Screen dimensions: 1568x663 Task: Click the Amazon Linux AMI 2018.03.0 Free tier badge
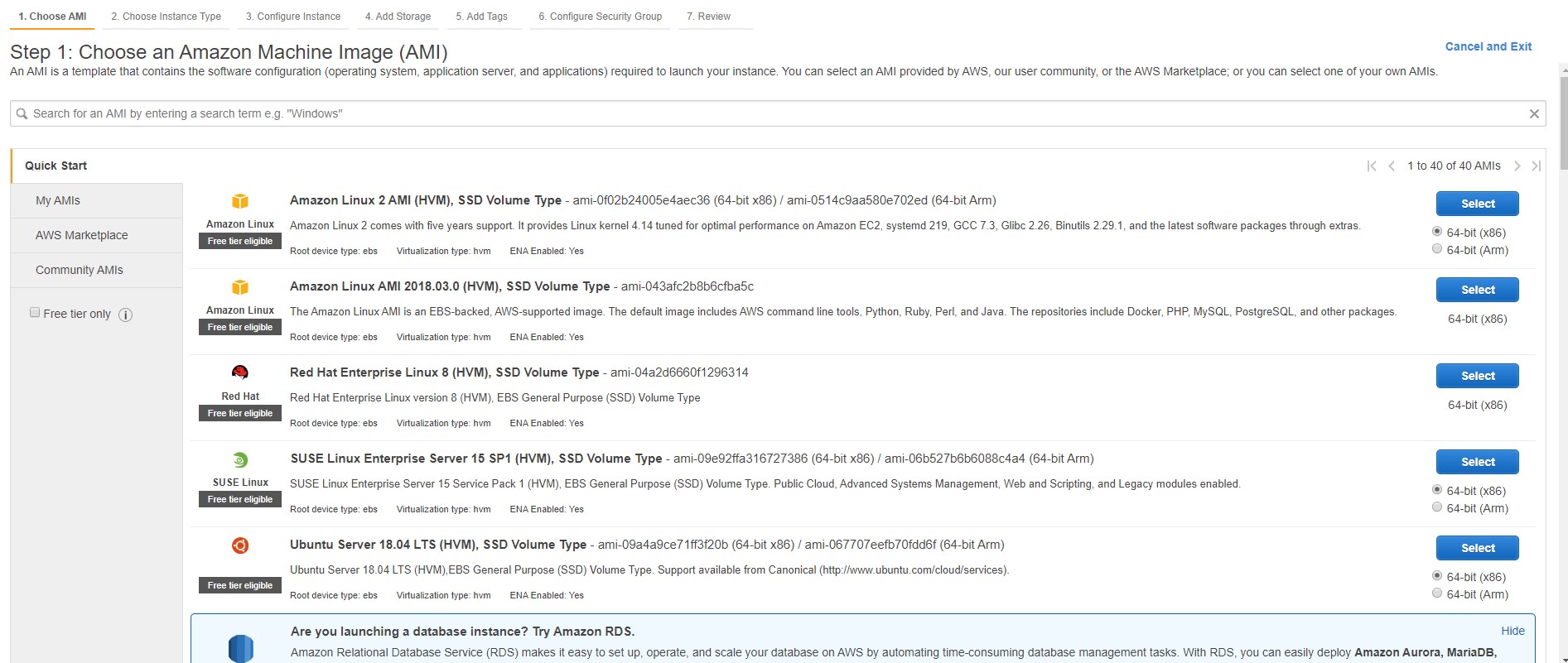pyautogui.click(x=240, y=327)
